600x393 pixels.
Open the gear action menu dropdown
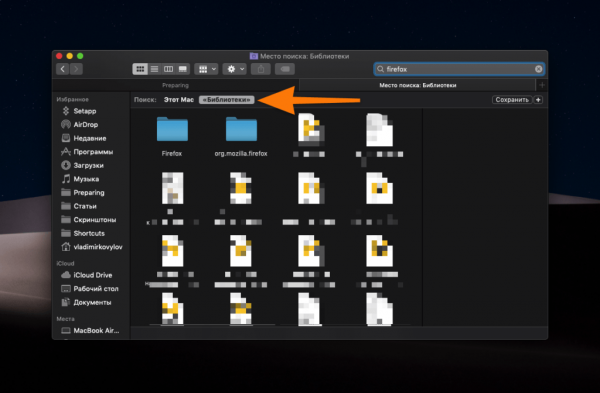point(235,69)
